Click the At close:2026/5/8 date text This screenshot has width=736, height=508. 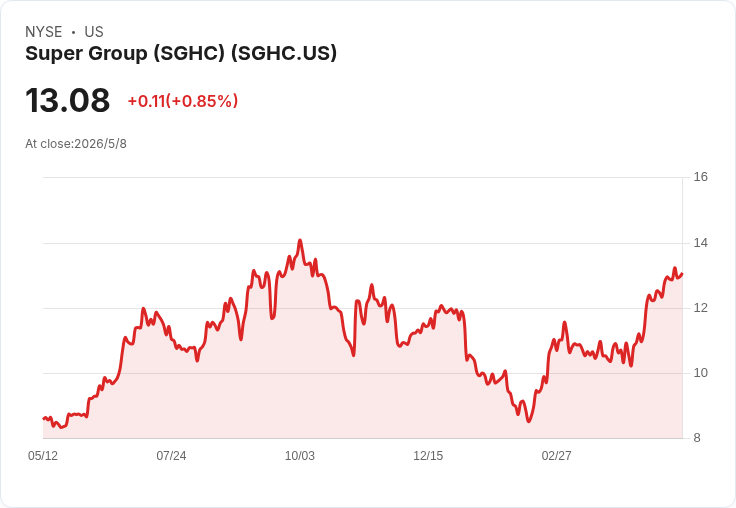(x=76, y=144)
